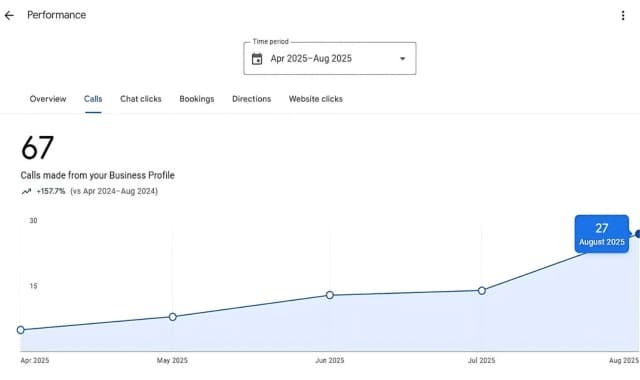Image resolution: width=640 pixels, height=380 pixels.
Task: Select the Calls tab
Action: click(x=93, y=99)
